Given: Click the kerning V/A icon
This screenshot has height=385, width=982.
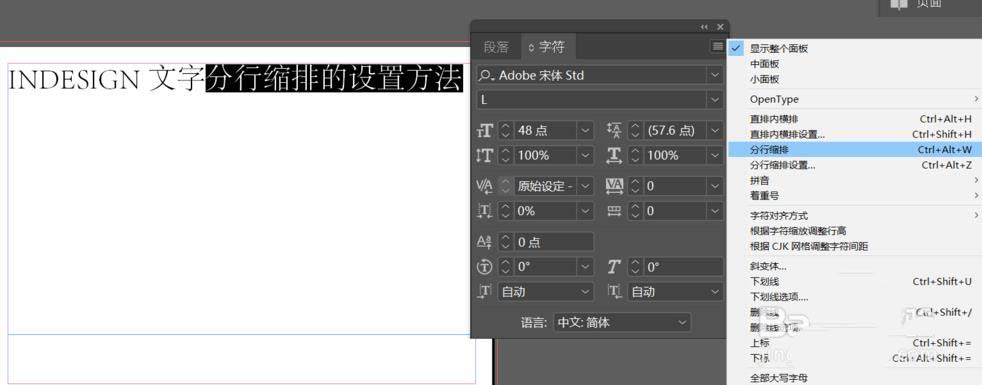Looking at the screenshot, I should coord(485,186).
